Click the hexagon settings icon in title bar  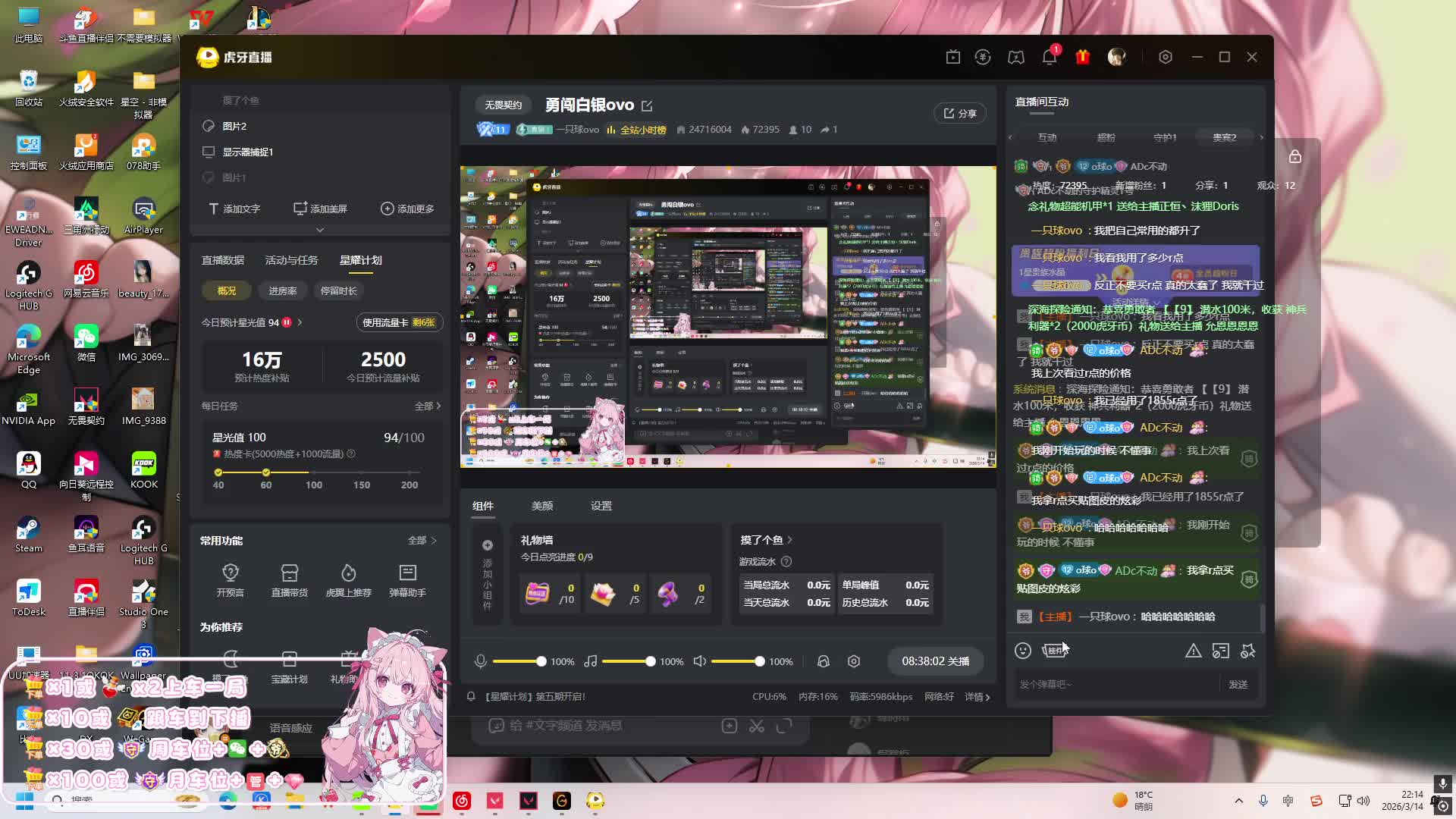1166,58
